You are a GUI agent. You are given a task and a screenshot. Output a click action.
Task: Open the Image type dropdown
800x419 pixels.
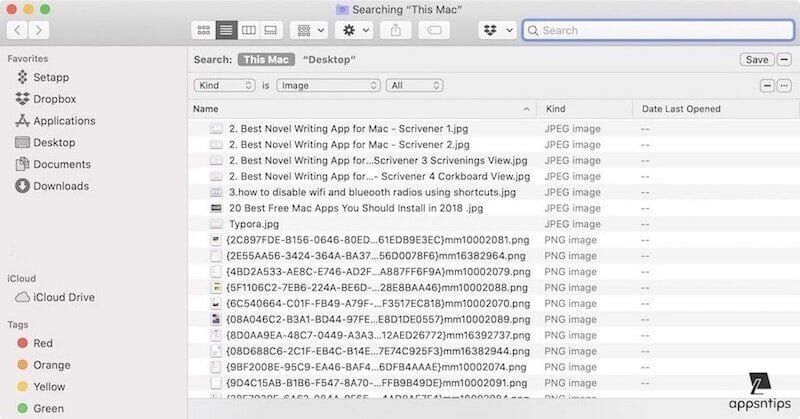point(328,86)
